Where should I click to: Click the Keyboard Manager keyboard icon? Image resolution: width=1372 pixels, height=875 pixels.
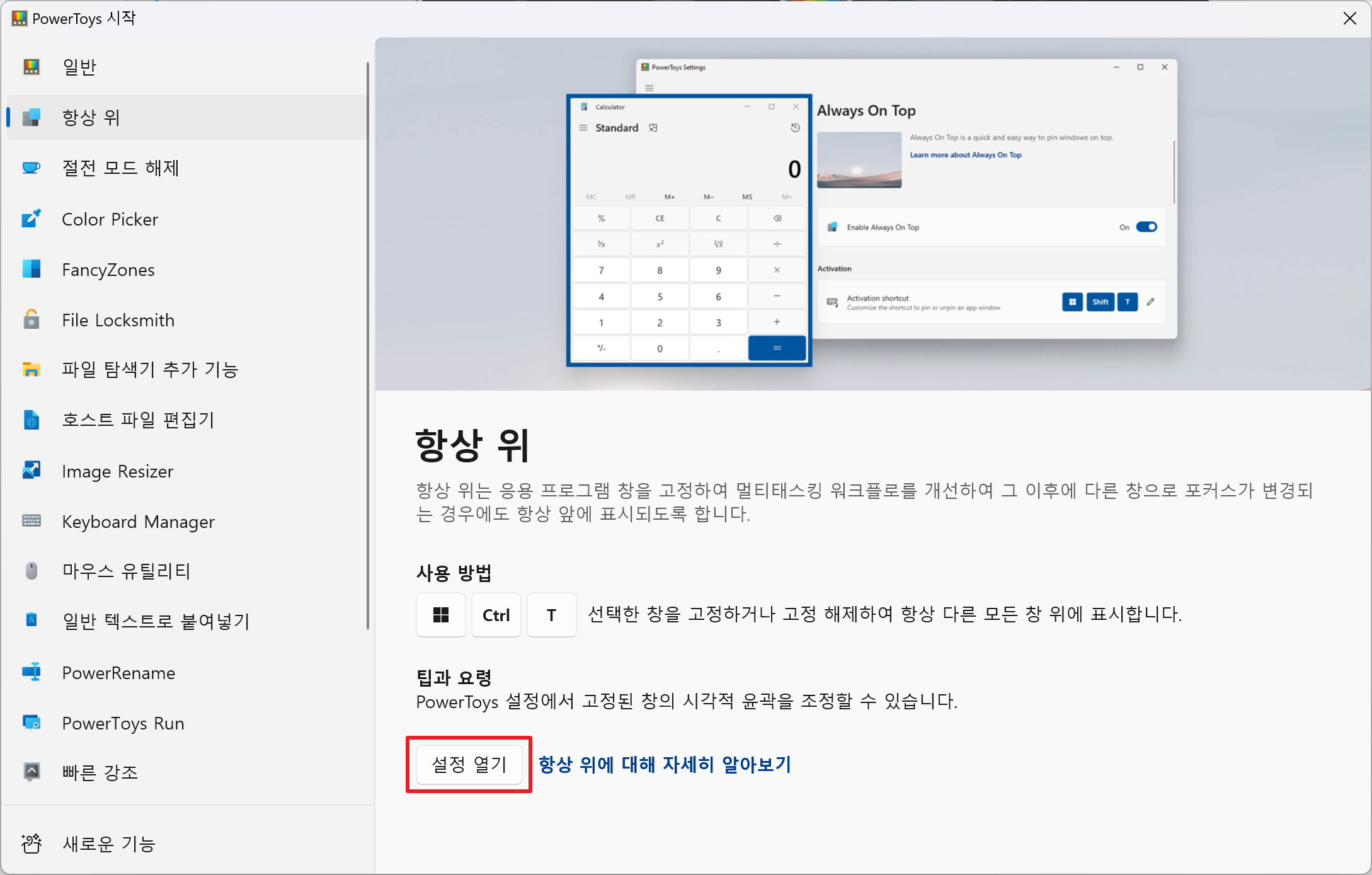pos(31,521)
